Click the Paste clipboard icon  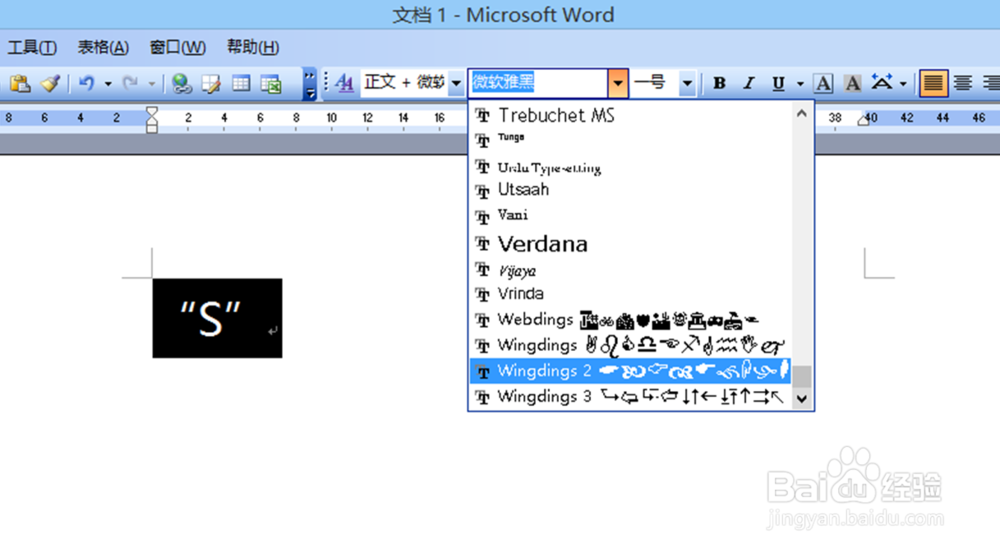pyautogui.click(x=20, y=84)
